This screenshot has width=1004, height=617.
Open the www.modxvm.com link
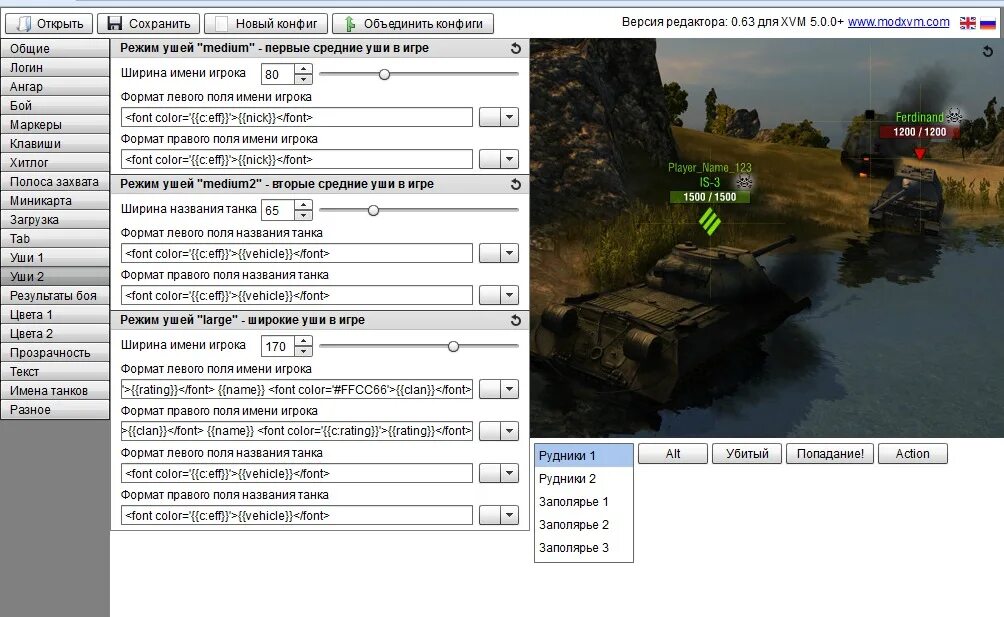click(898, 22)
